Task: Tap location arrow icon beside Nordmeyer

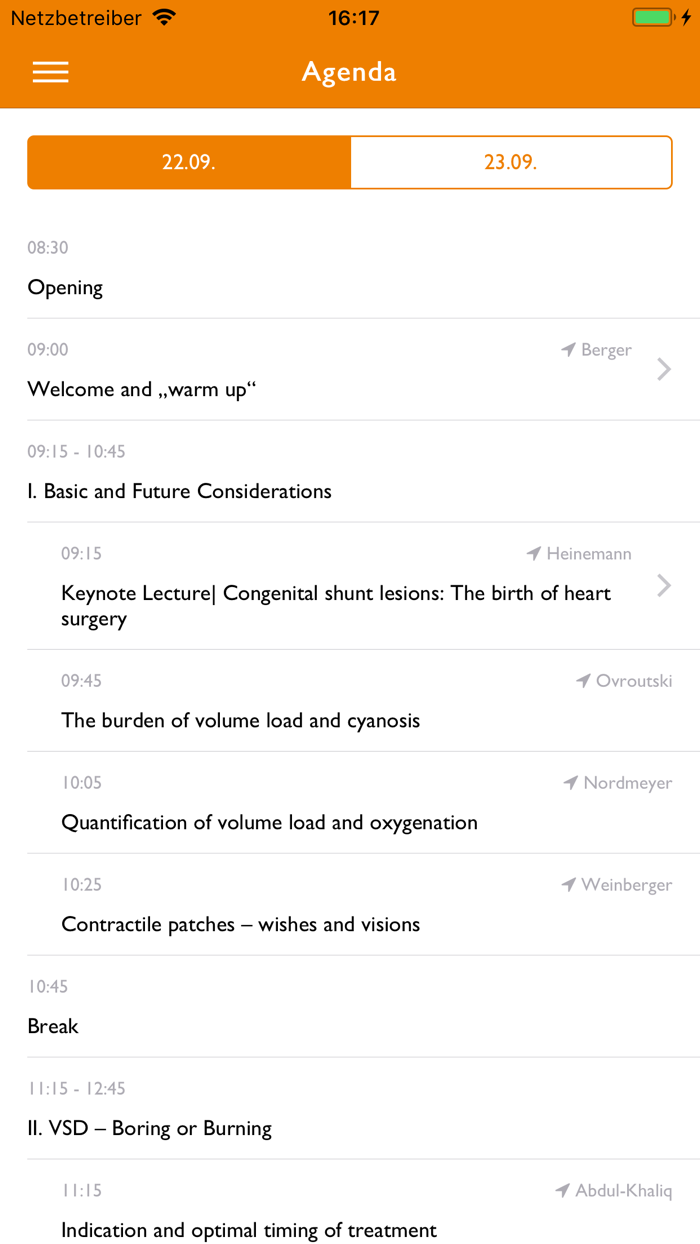Action: pos(571,783)
